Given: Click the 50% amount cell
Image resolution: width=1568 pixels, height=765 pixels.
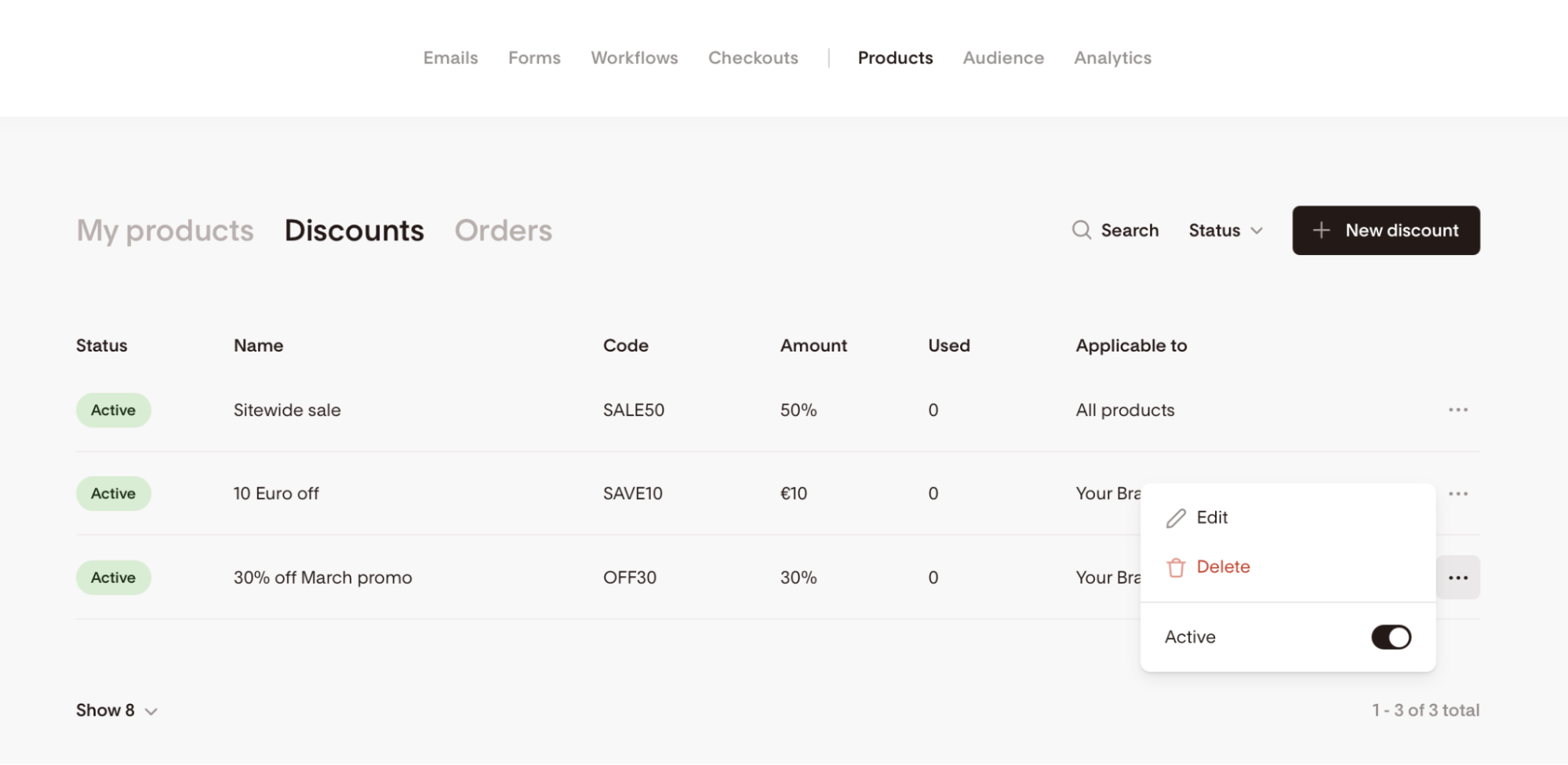Looking at the screenshot, I should coord(798,410).
